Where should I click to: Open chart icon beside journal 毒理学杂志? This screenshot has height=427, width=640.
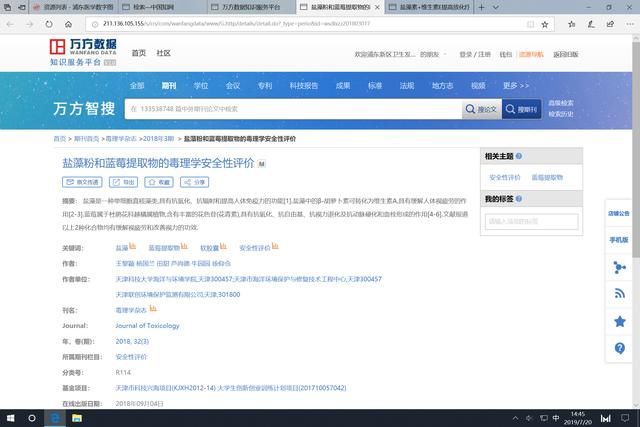(x=153, y=308)
